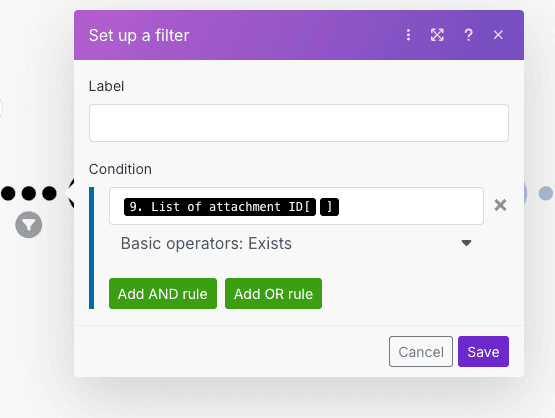Image resolution: width=555 pixels, height=418 pixels.
Task: Add an OR rule
Action: 273,293
